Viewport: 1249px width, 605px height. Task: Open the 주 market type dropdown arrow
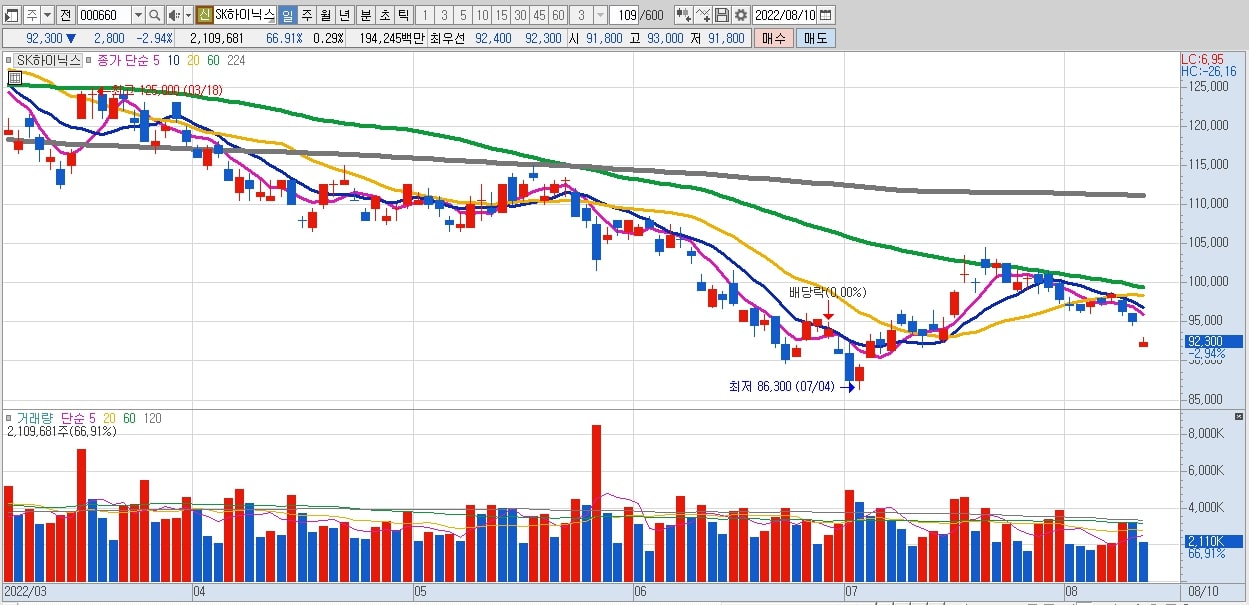(x=47, y=15)
